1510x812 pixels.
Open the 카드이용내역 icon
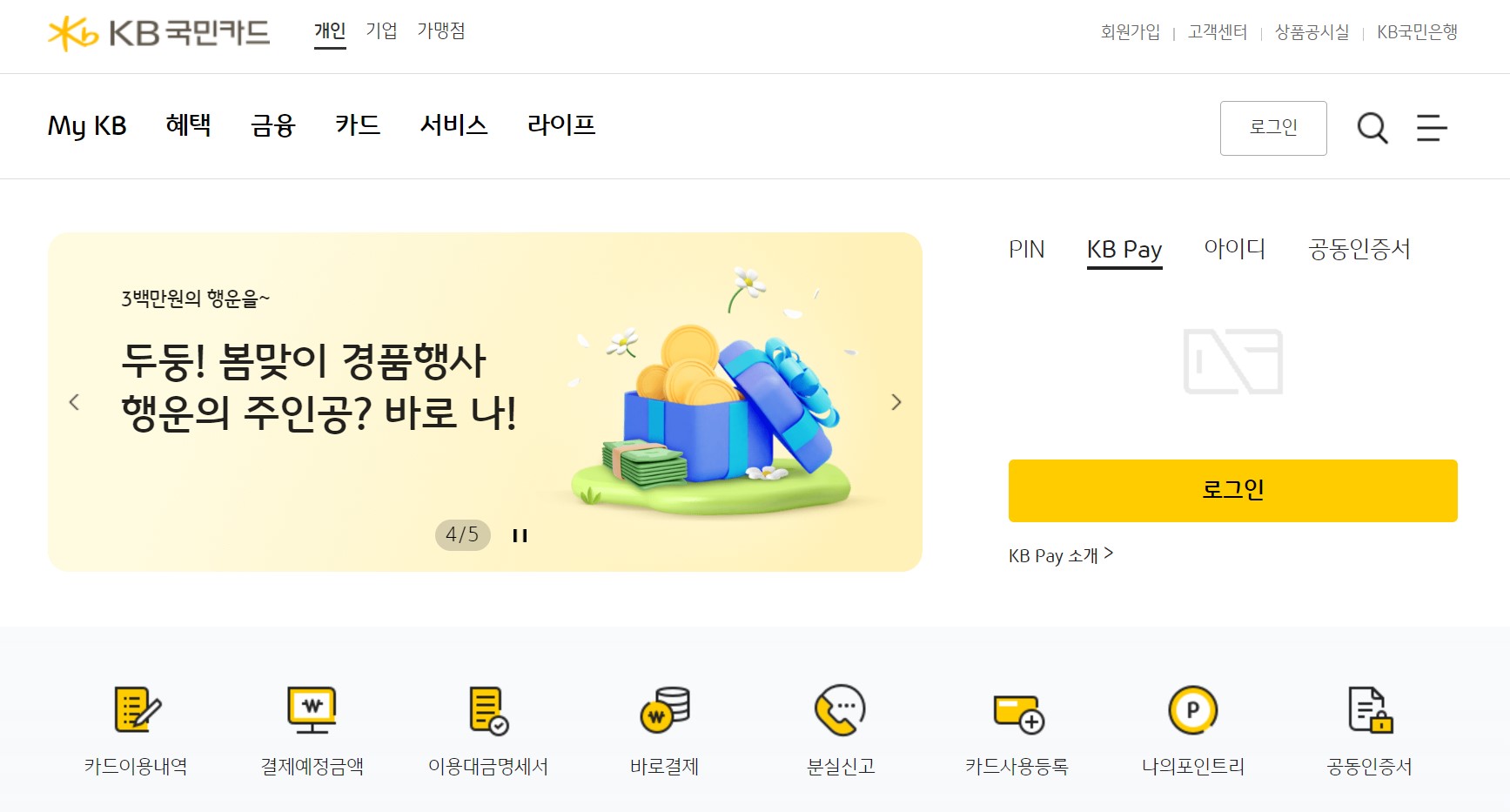tap(138, 709)
